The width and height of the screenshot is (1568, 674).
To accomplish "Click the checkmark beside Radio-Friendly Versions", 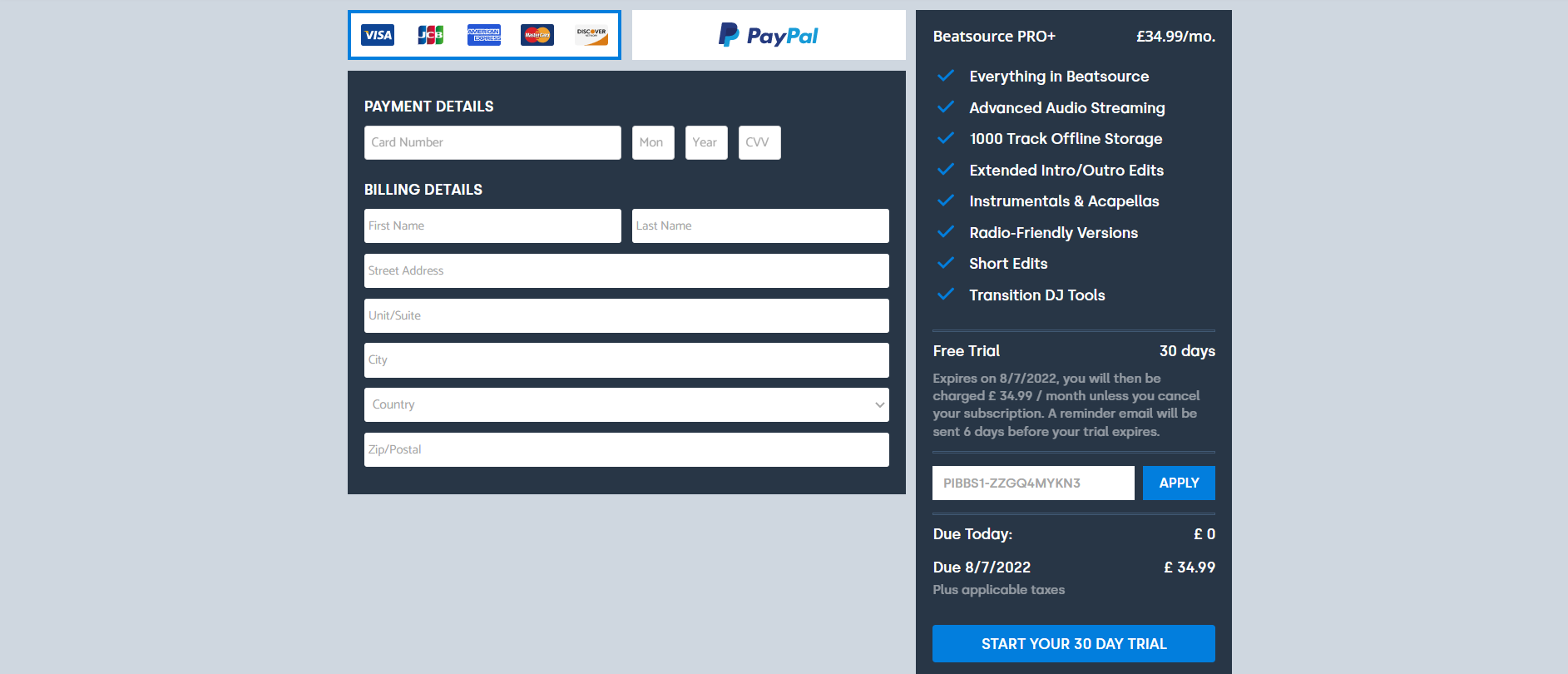I will coord(946,232).
